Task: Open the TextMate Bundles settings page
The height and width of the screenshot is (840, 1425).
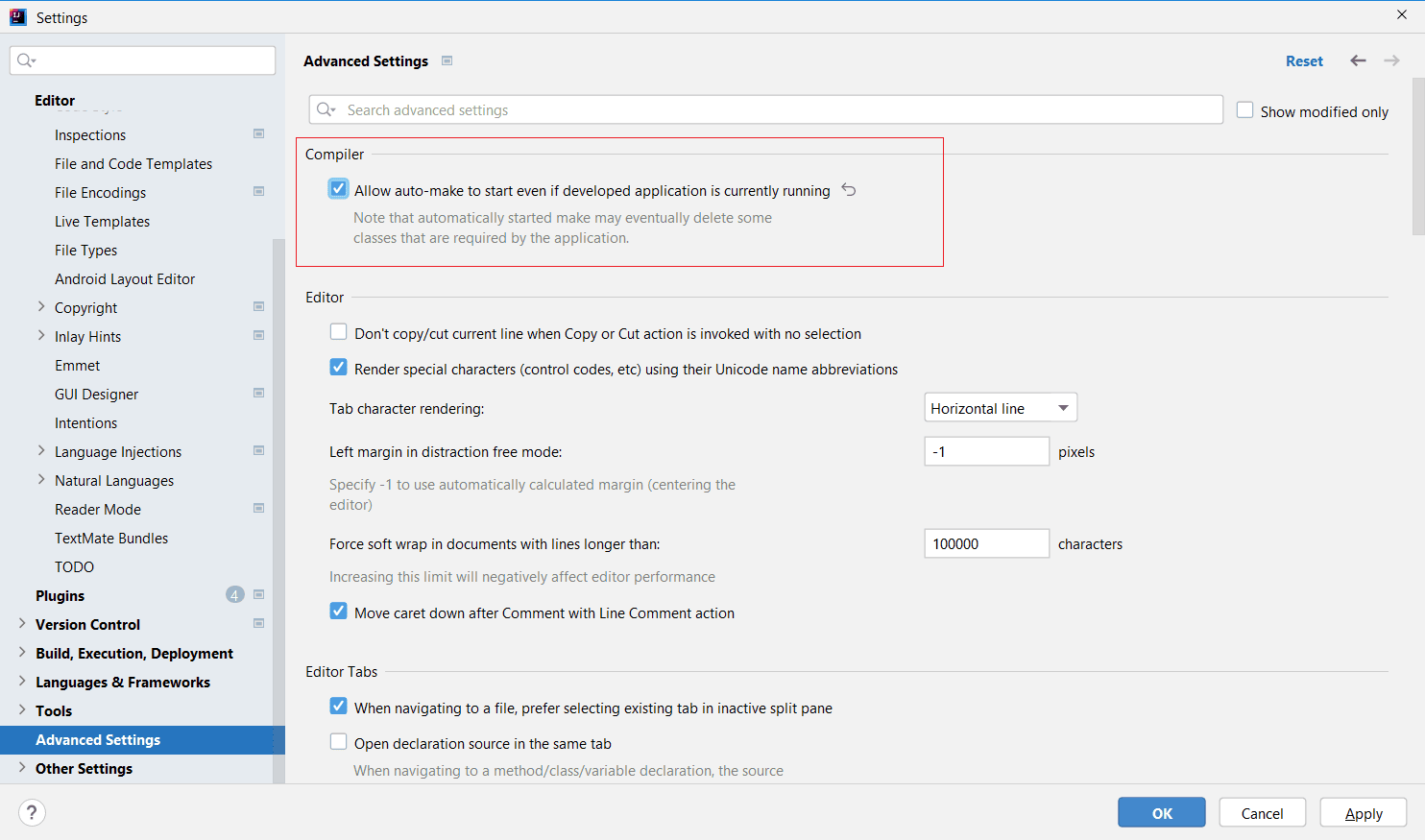Action: 111,539
